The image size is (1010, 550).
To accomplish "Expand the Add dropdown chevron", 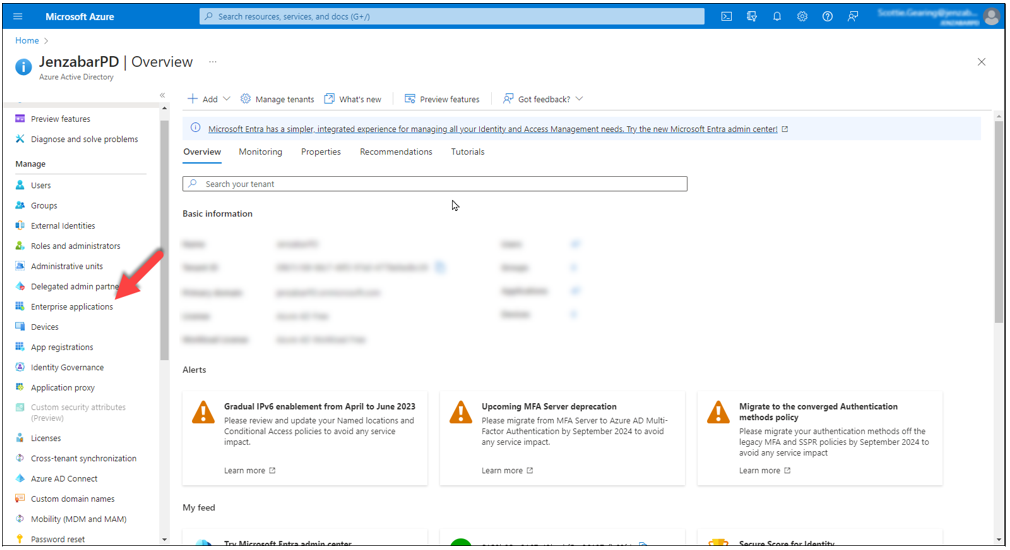I will [x=226, y=99].
